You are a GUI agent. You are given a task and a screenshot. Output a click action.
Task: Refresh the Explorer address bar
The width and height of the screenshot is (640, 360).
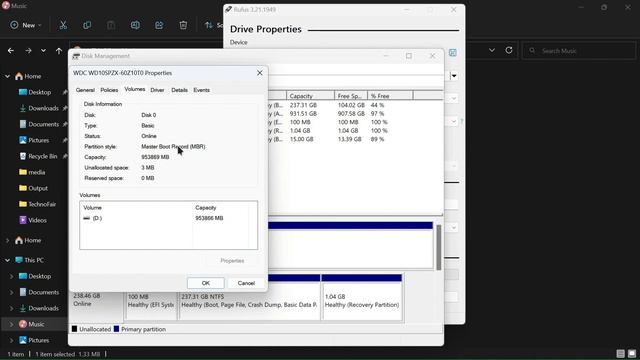pyautogui.click(x=509, y=50)
